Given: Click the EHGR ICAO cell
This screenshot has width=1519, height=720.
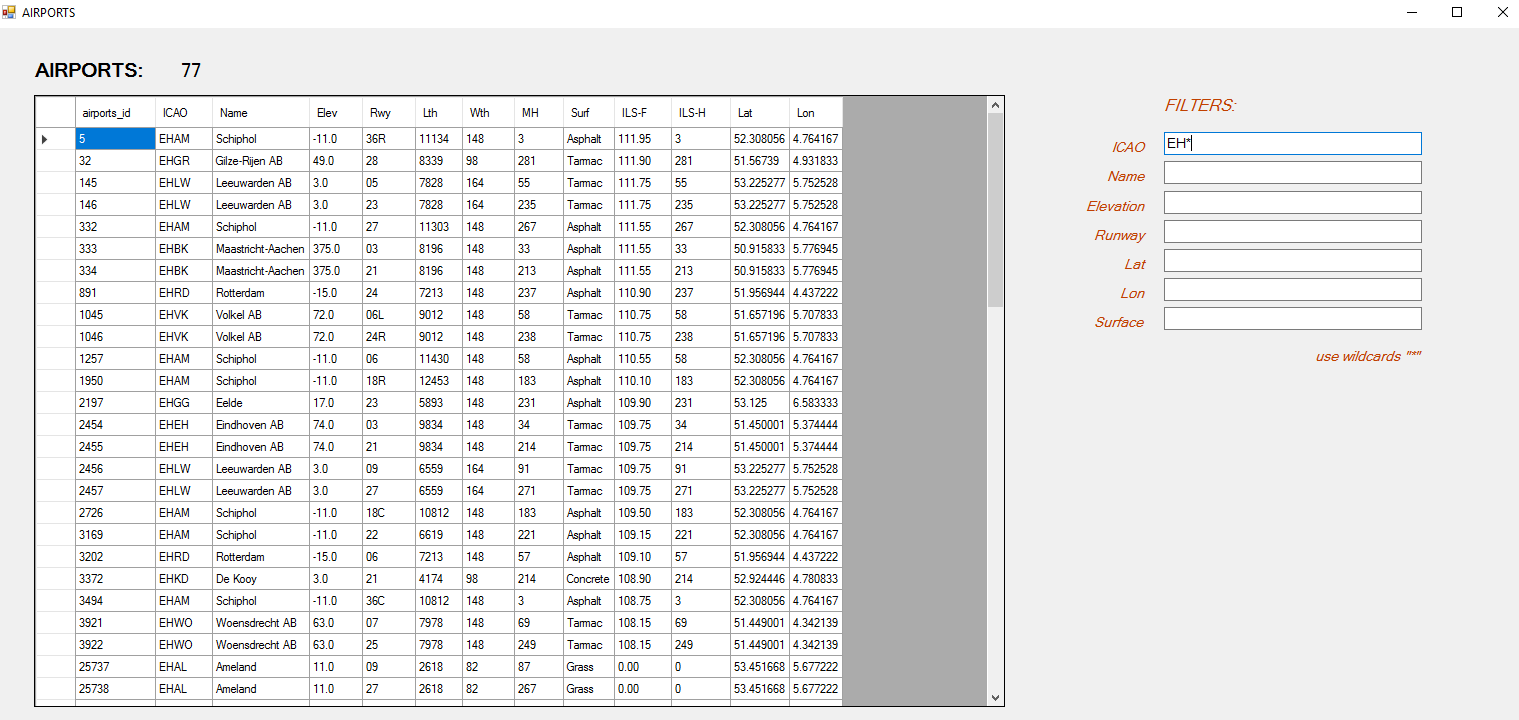Looking at the screenshot, I should click(x=183, y=161).
